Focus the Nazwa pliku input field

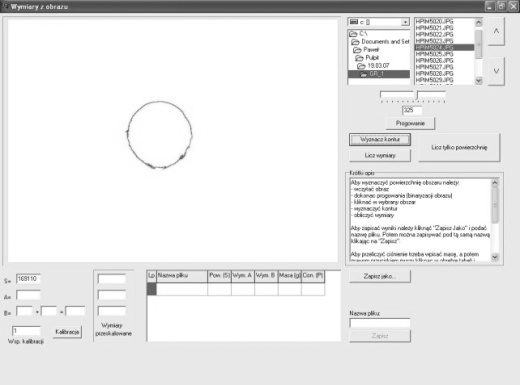[380, 323]
